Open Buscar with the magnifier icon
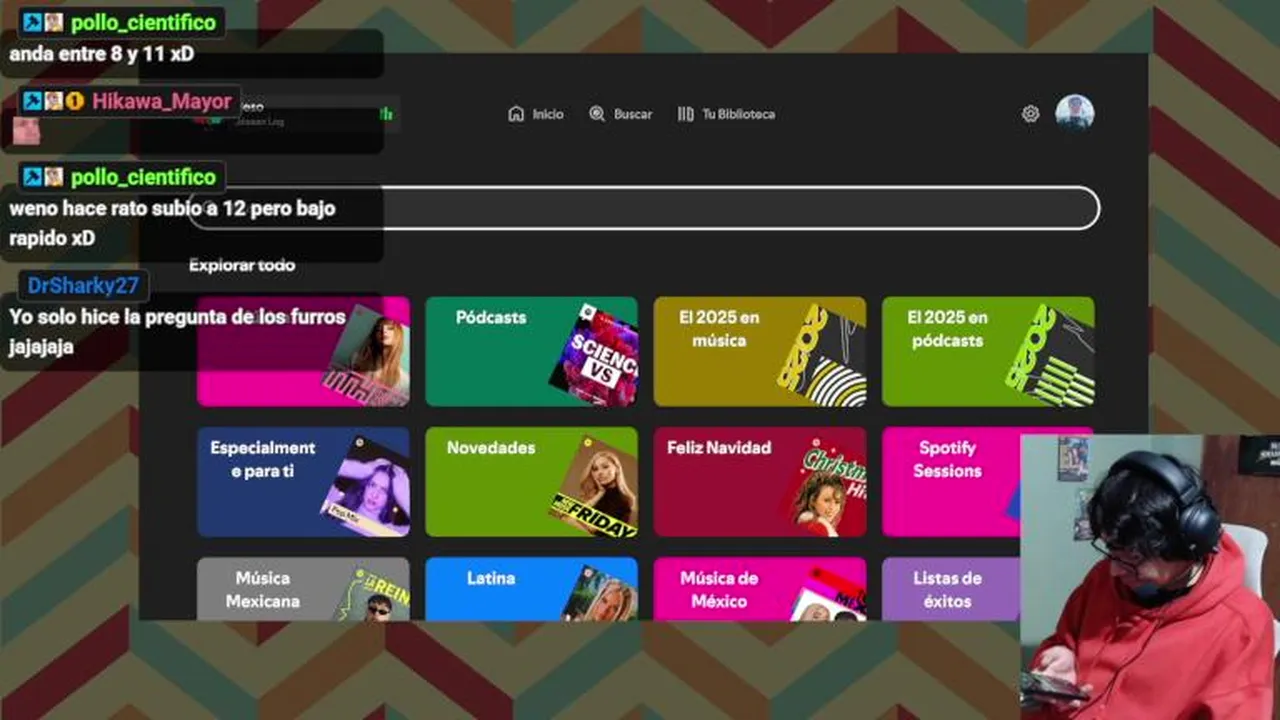The height and width of the screenshot is (720, 1280). point(597,114)
